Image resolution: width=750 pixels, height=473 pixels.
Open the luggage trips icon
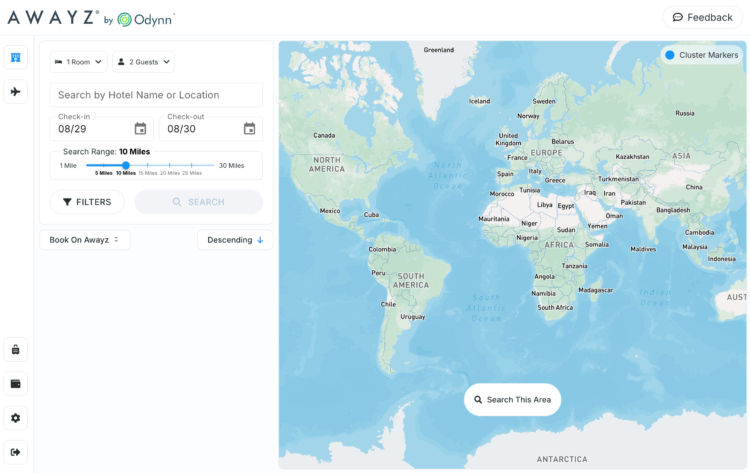pos(15,350)
